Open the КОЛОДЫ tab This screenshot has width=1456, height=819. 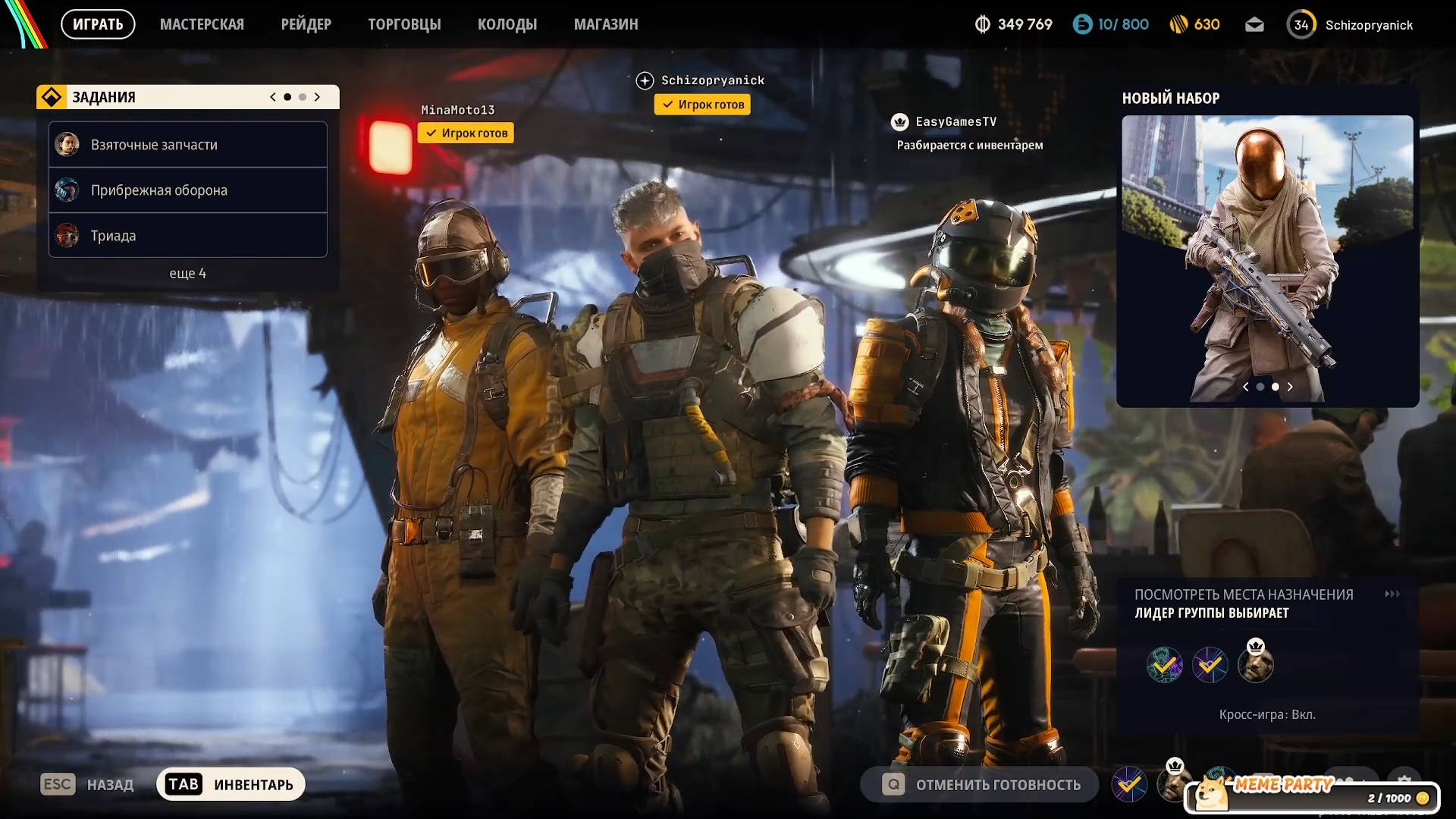[x=507, y=24]
